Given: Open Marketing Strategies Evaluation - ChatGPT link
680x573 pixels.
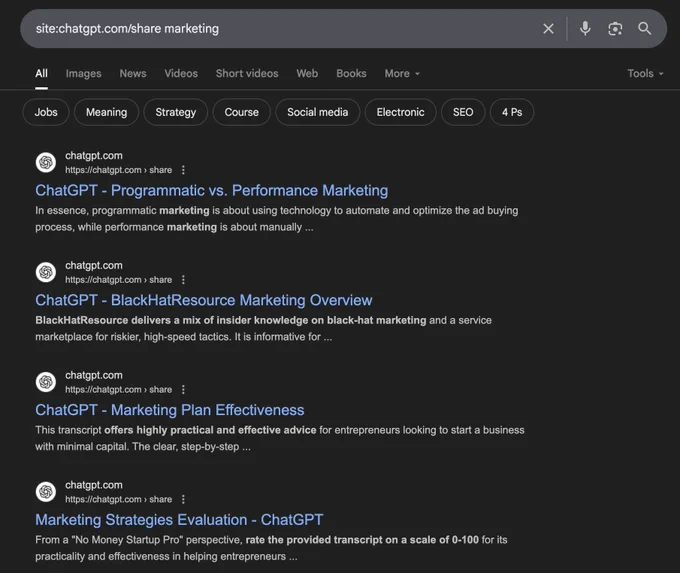Looking at the screenshot, I should click(x=179, y=520).
